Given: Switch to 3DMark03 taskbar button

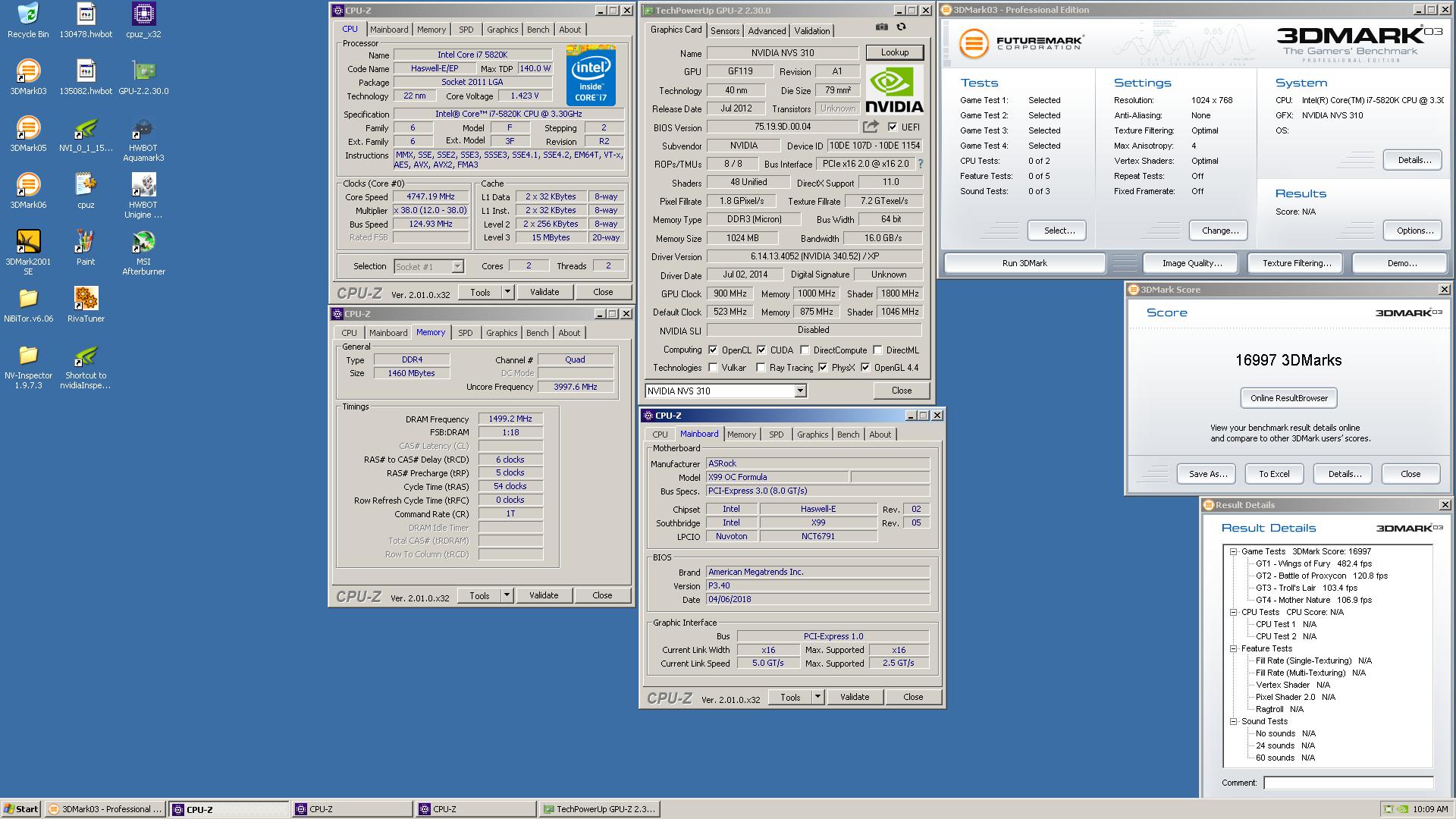Looking at the screenshot, I should [x=105, y=809].
